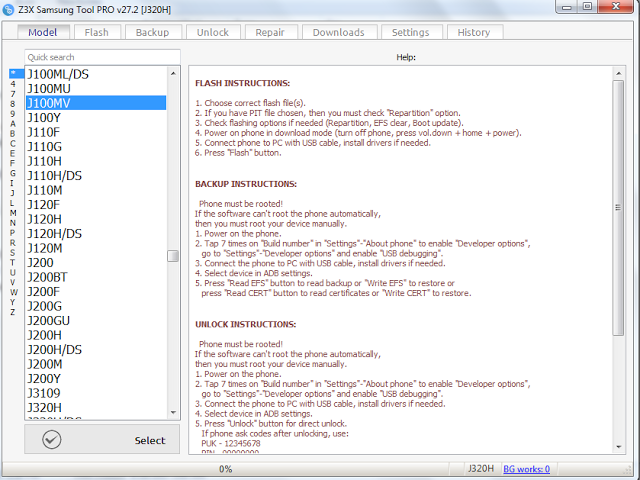Jump to index number 4
Screen dimensions: 640x480
point(13,84)
